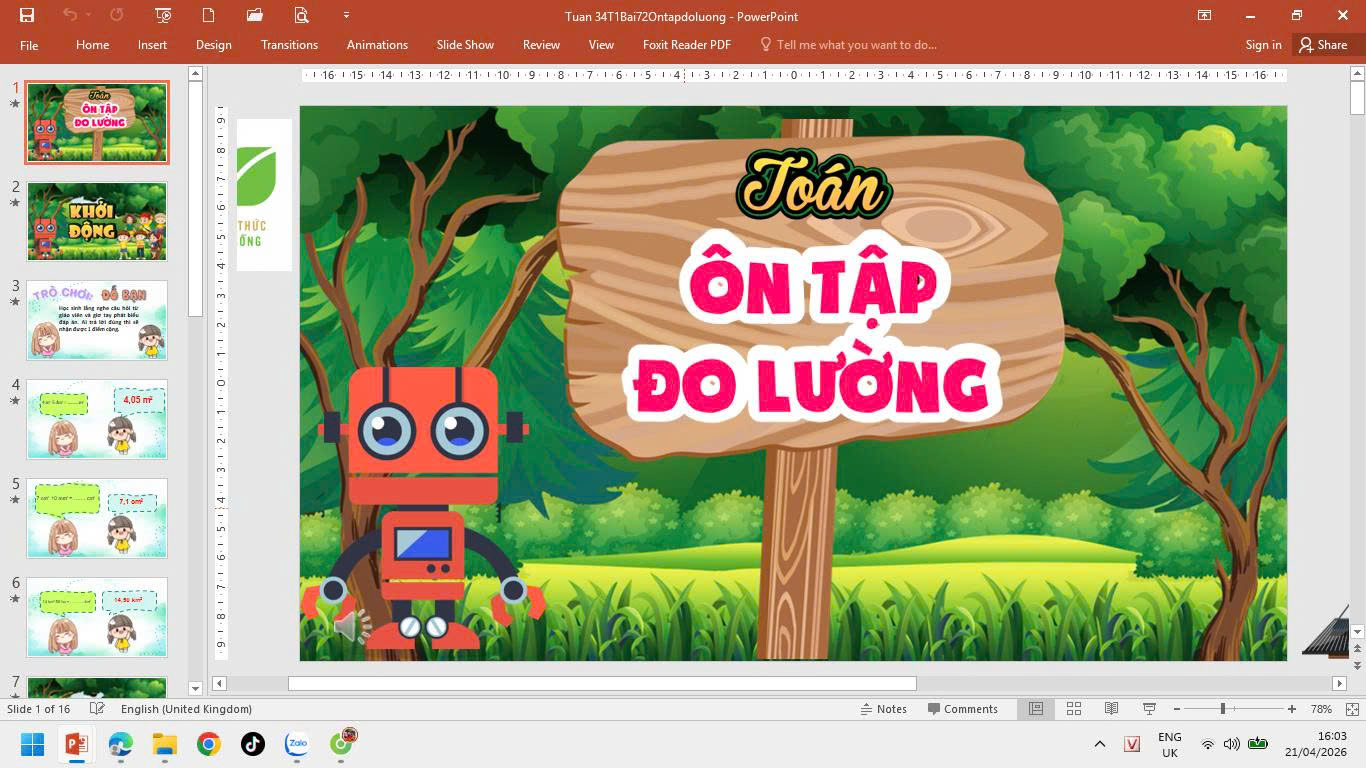
Task: Click the Save icon in quick access toolbar
Action: pyautogui.click(x=27, y=15)
